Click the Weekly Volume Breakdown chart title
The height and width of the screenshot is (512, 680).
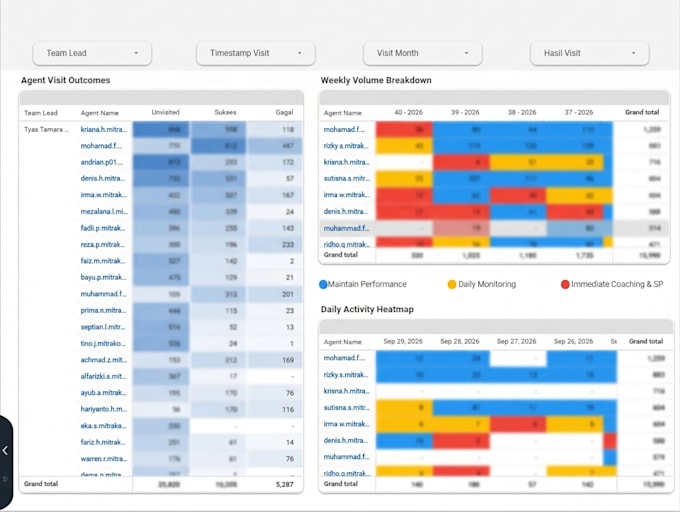tap(376, 80)
